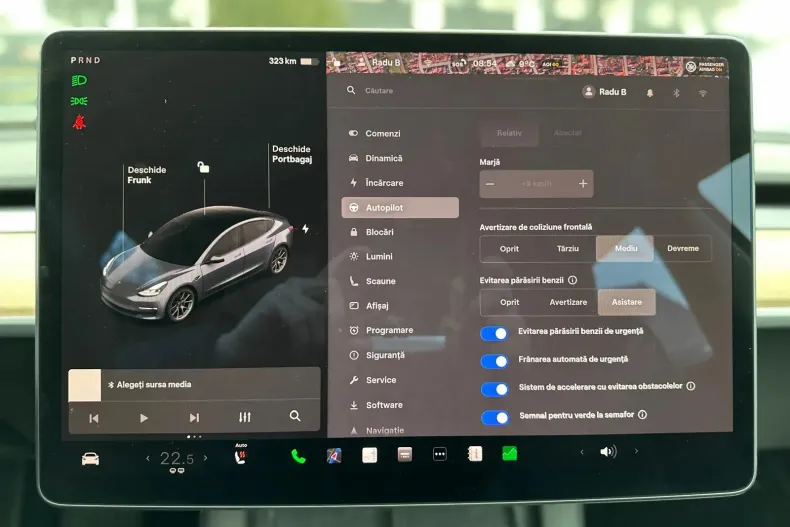Open the Siguranță safety menu
The image size is (790, 527).
pos(377,355)
